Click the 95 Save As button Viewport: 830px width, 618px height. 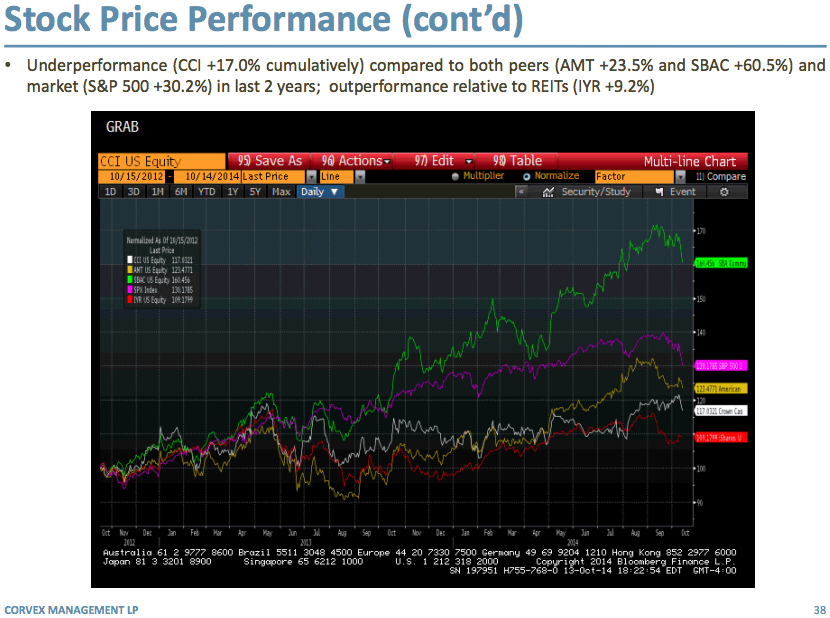[270, 161]
